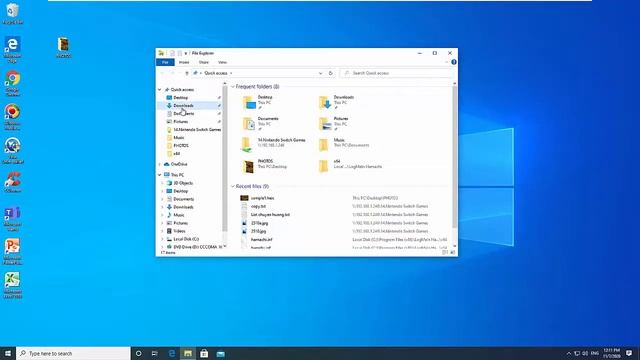Select Local Disk (C:) in the sidebar

tap(186, 239)
